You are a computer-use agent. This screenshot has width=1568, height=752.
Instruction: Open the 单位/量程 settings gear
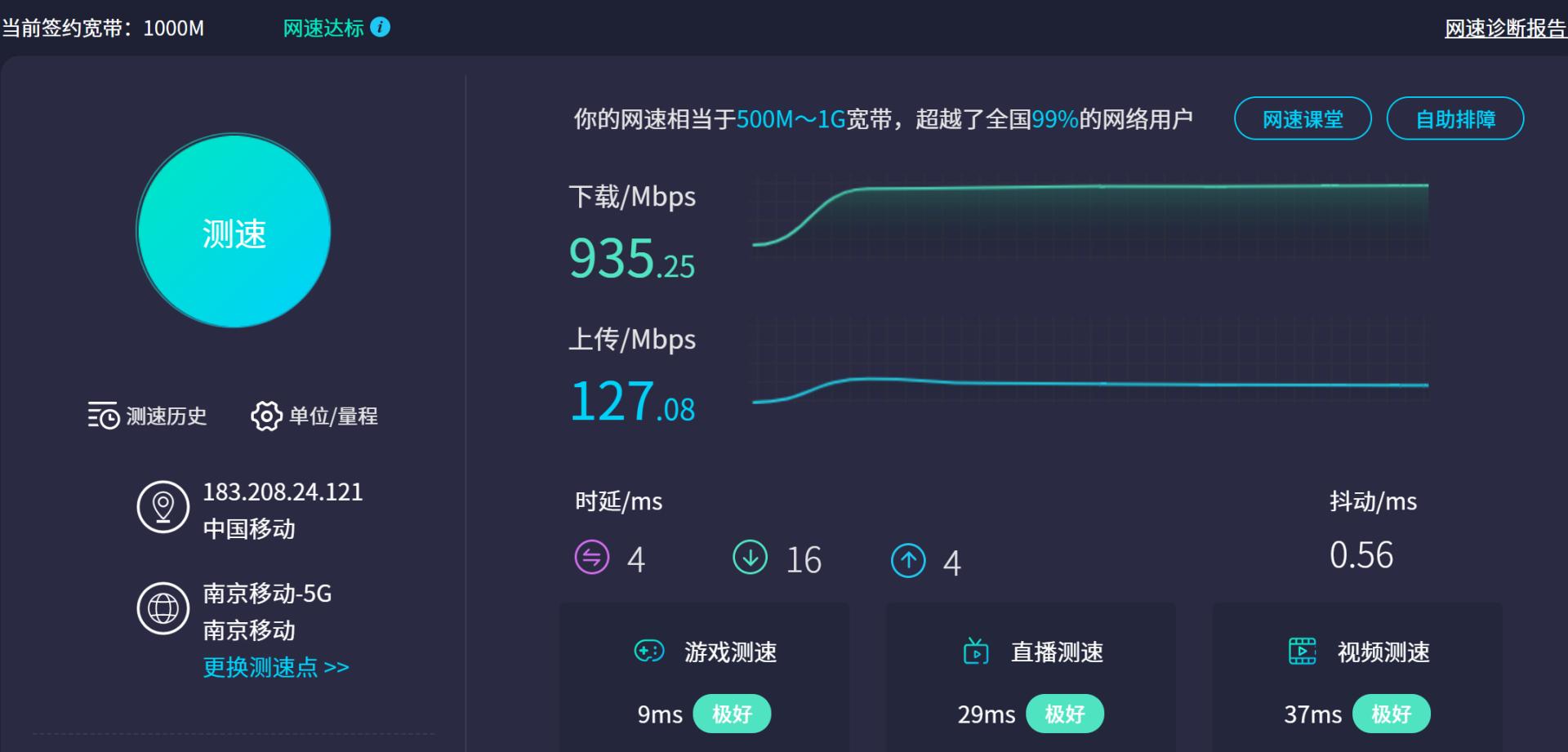tap(314, 416)
